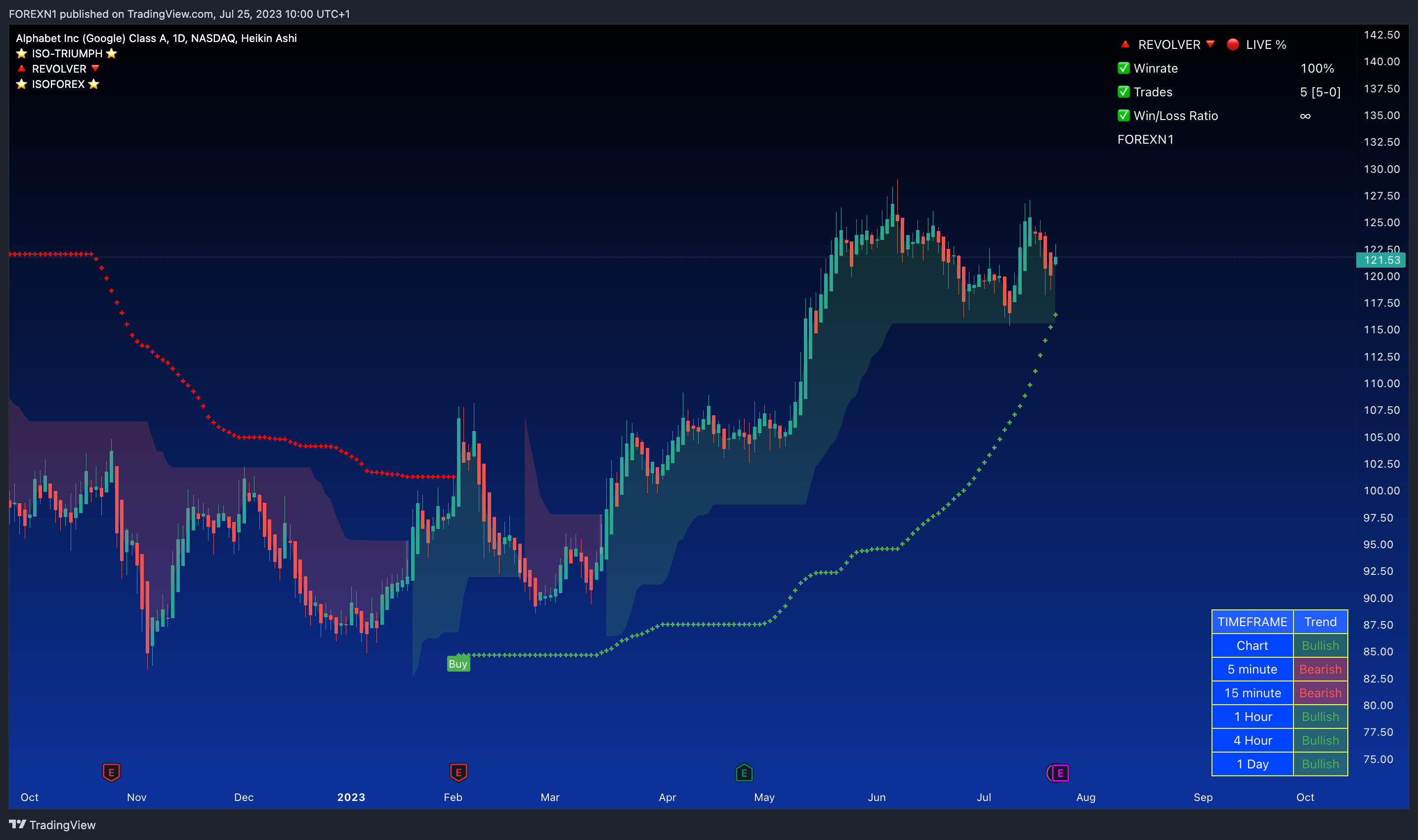Click the Mar label on the time axis
1418x840 pixels.
pos(550,797)
